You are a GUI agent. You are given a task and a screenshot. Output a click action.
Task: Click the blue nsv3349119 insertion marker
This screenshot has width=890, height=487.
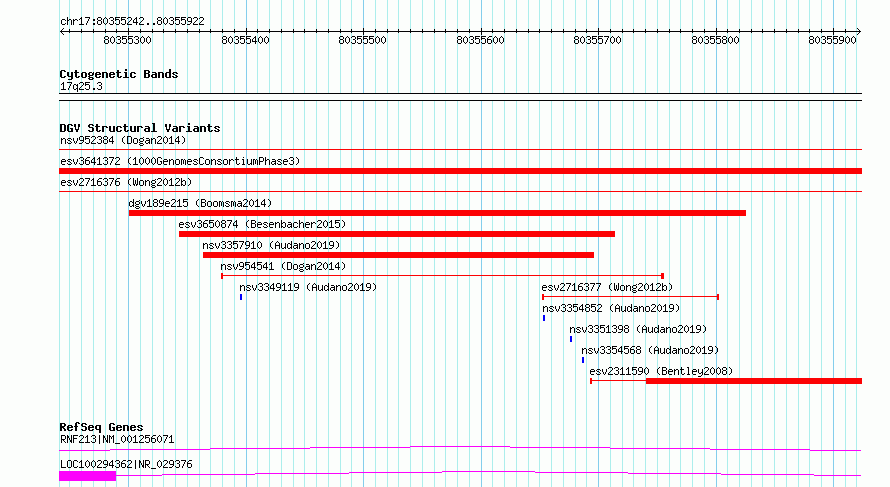(241, 297)
